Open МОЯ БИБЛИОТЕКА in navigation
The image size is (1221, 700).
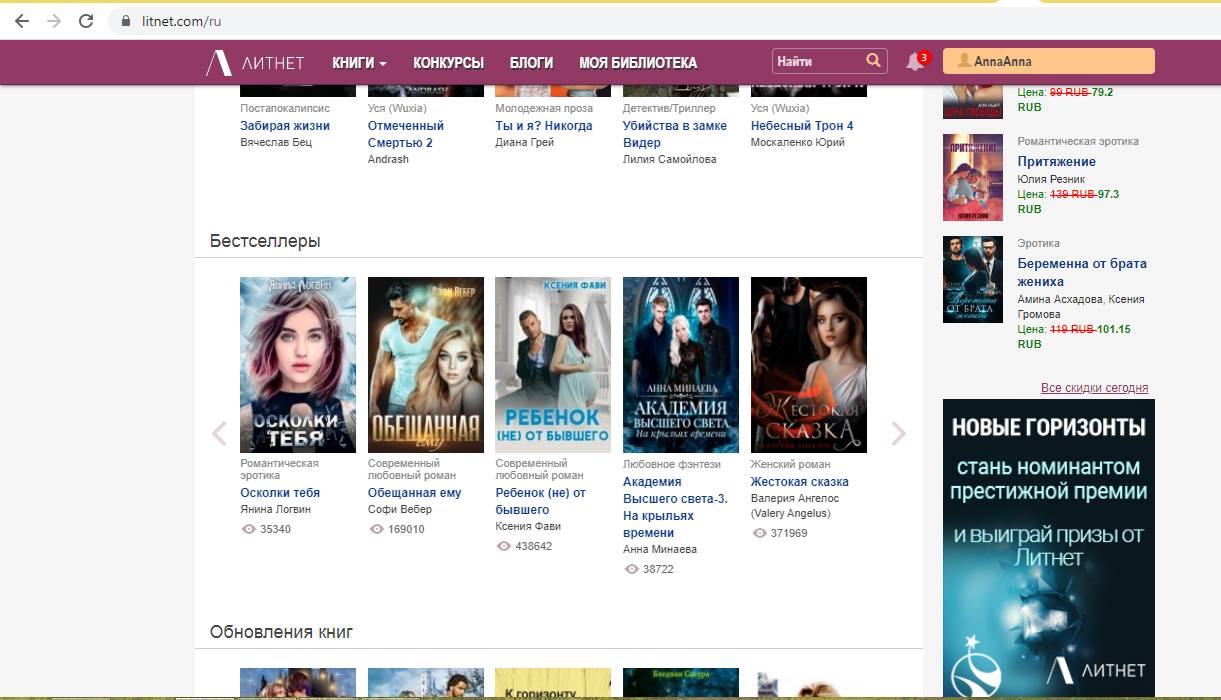[637, 62]
